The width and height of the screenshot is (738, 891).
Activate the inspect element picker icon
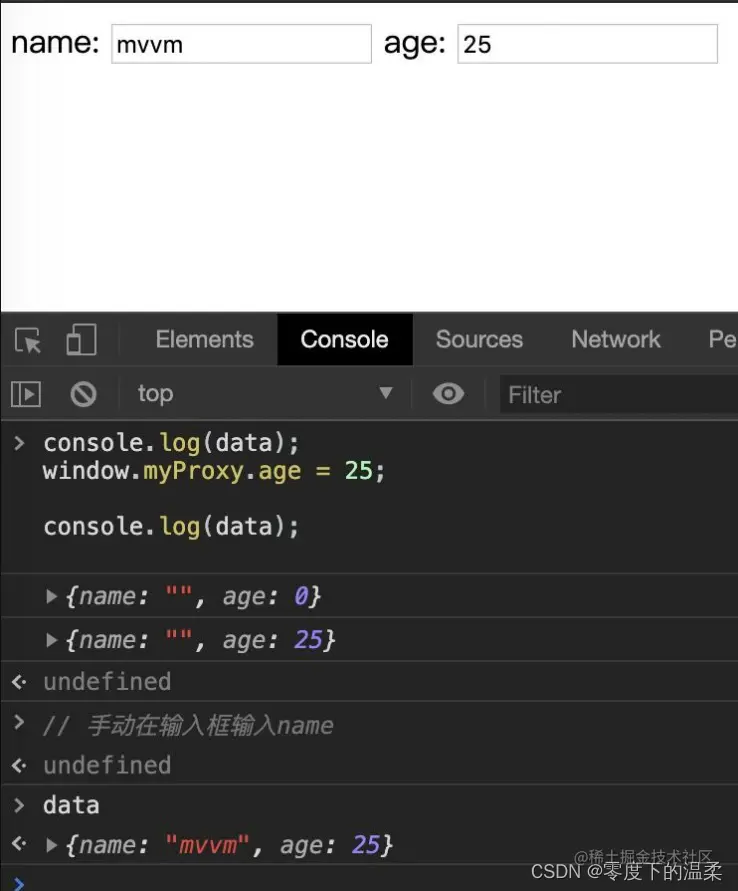(28, 340)
